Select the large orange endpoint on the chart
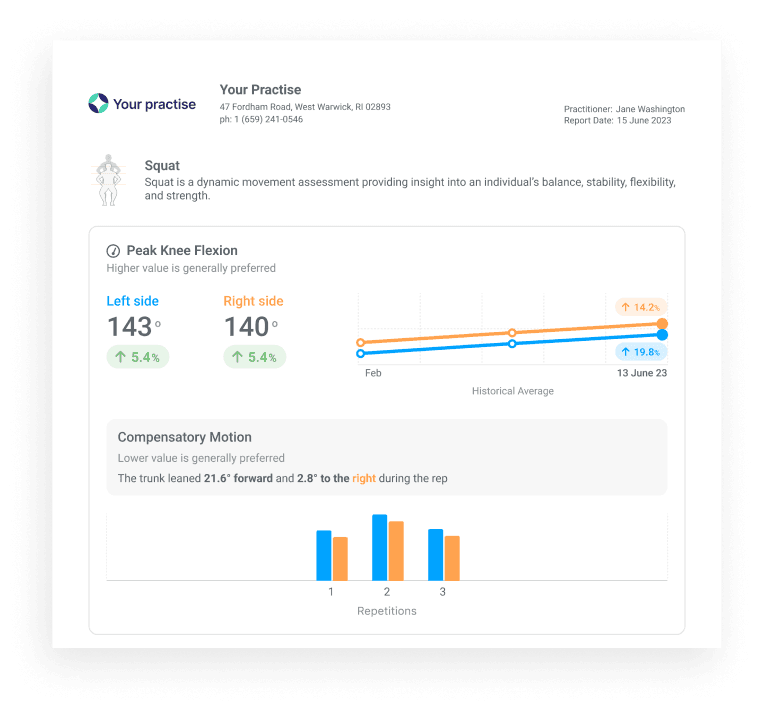Image resolution: width=759 pixels, height=708 pixels. tap(662, 324)
